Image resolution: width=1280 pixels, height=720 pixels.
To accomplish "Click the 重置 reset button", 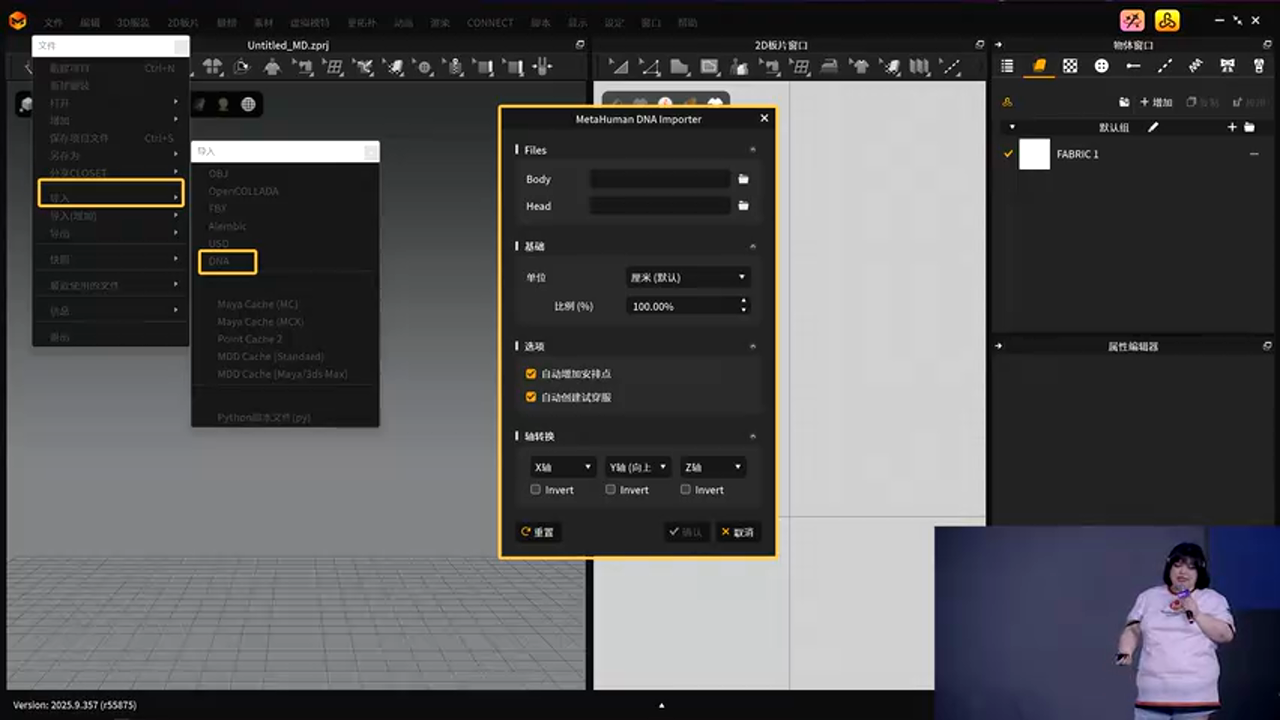I will [537, 532].
